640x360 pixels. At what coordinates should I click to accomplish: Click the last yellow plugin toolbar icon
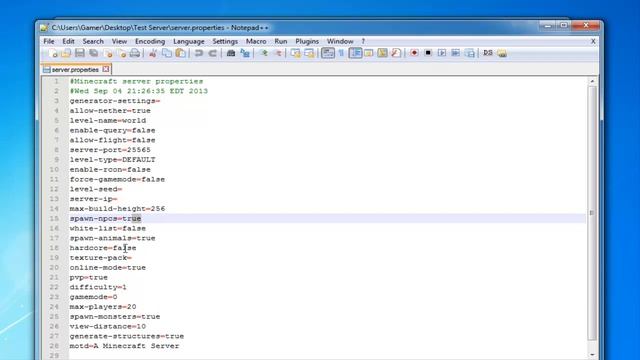(502, 53)
